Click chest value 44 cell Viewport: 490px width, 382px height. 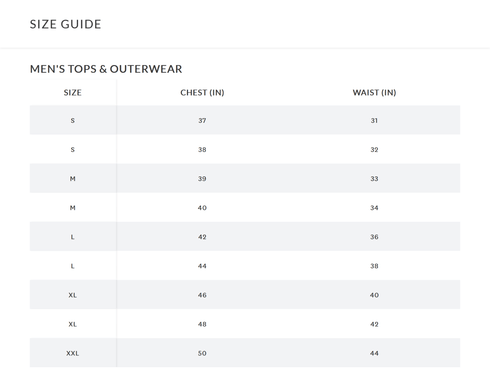tap(202, 266)
